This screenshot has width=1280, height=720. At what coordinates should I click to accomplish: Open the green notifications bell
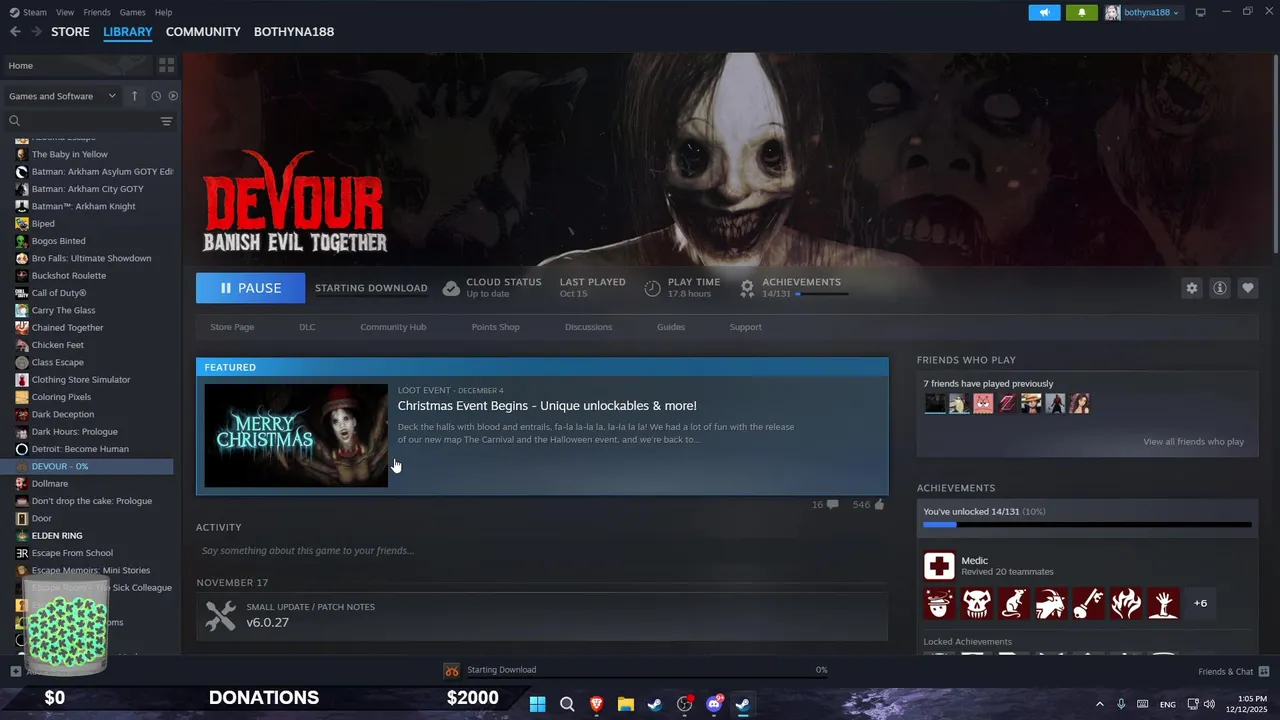pos(1082,13)
